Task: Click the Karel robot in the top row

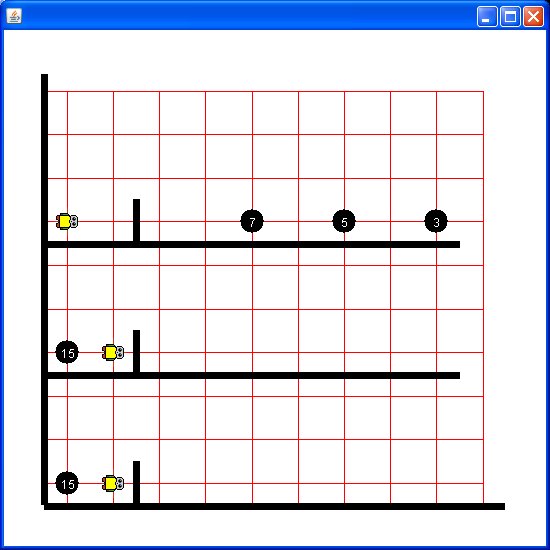Action: pos(67,222)
